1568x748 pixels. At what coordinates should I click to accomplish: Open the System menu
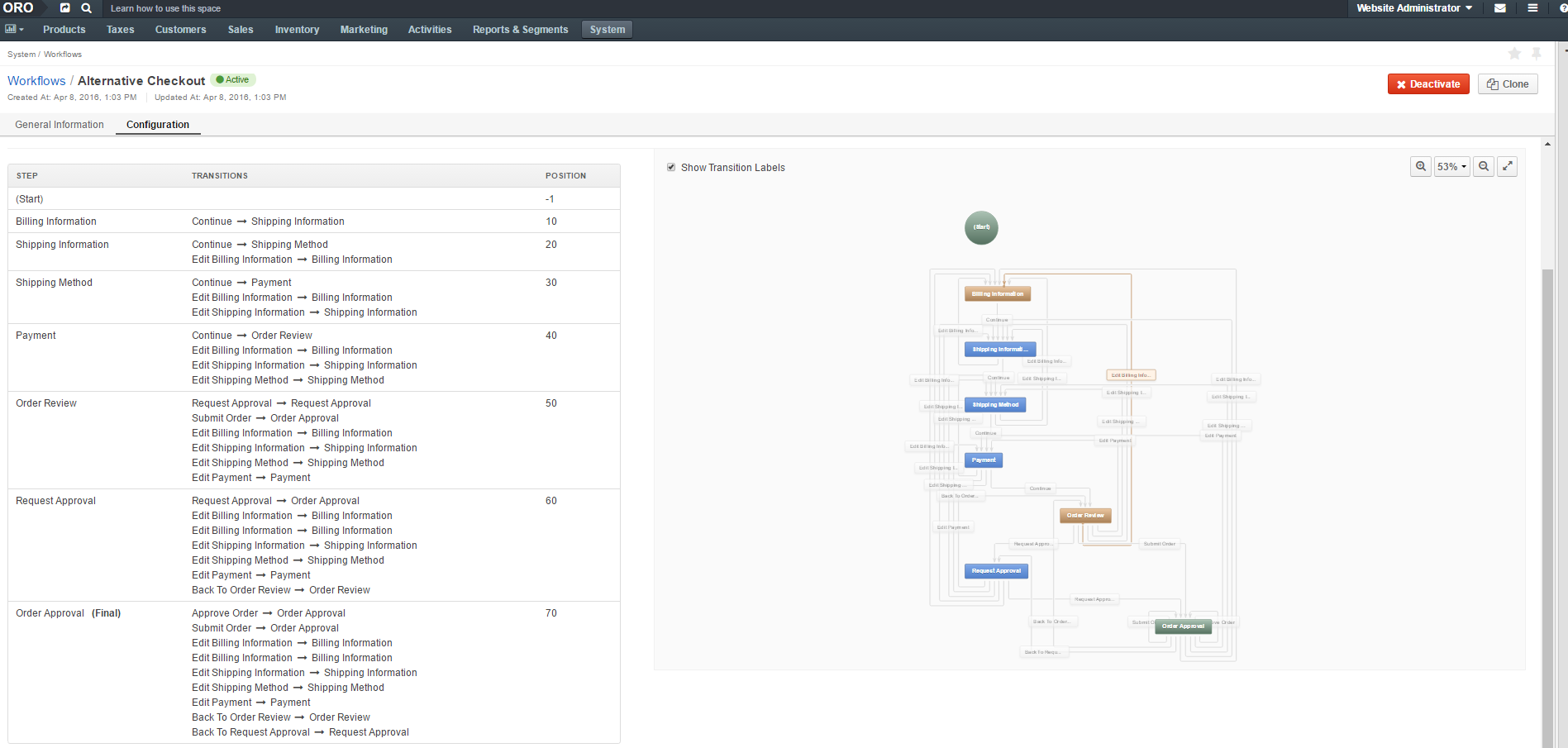click(x=608, y=30)
